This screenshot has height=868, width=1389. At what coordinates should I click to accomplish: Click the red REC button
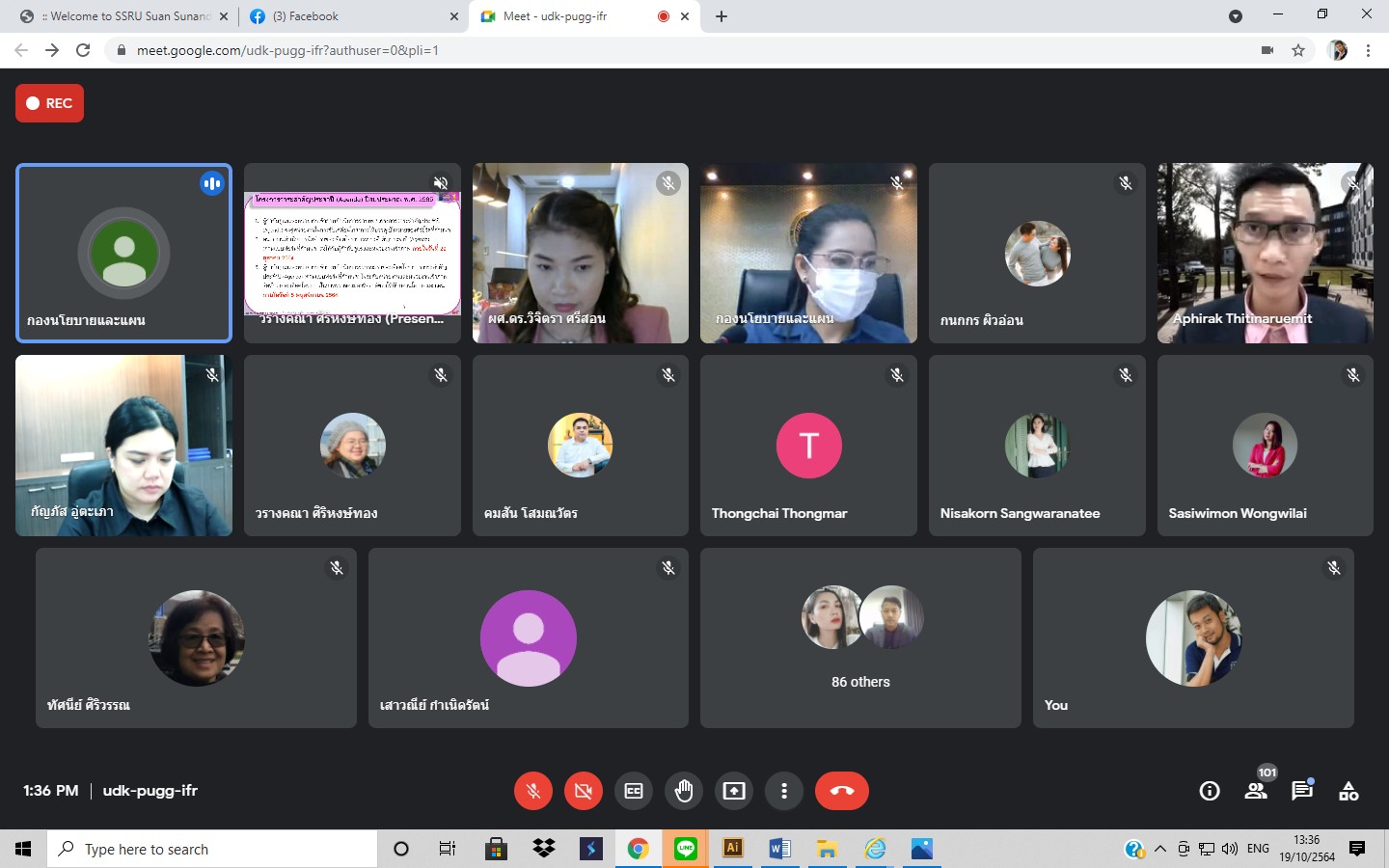coord(49,103)
